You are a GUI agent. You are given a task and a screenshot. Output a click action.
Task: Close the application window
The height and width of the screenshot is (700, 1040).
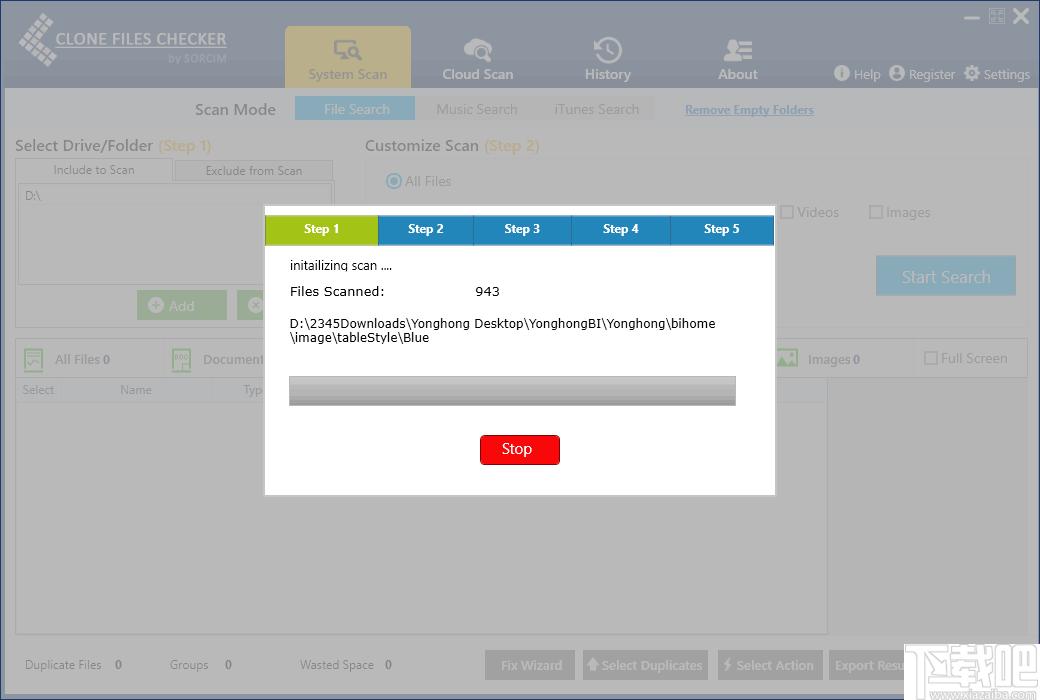(x=1021, y=16)
